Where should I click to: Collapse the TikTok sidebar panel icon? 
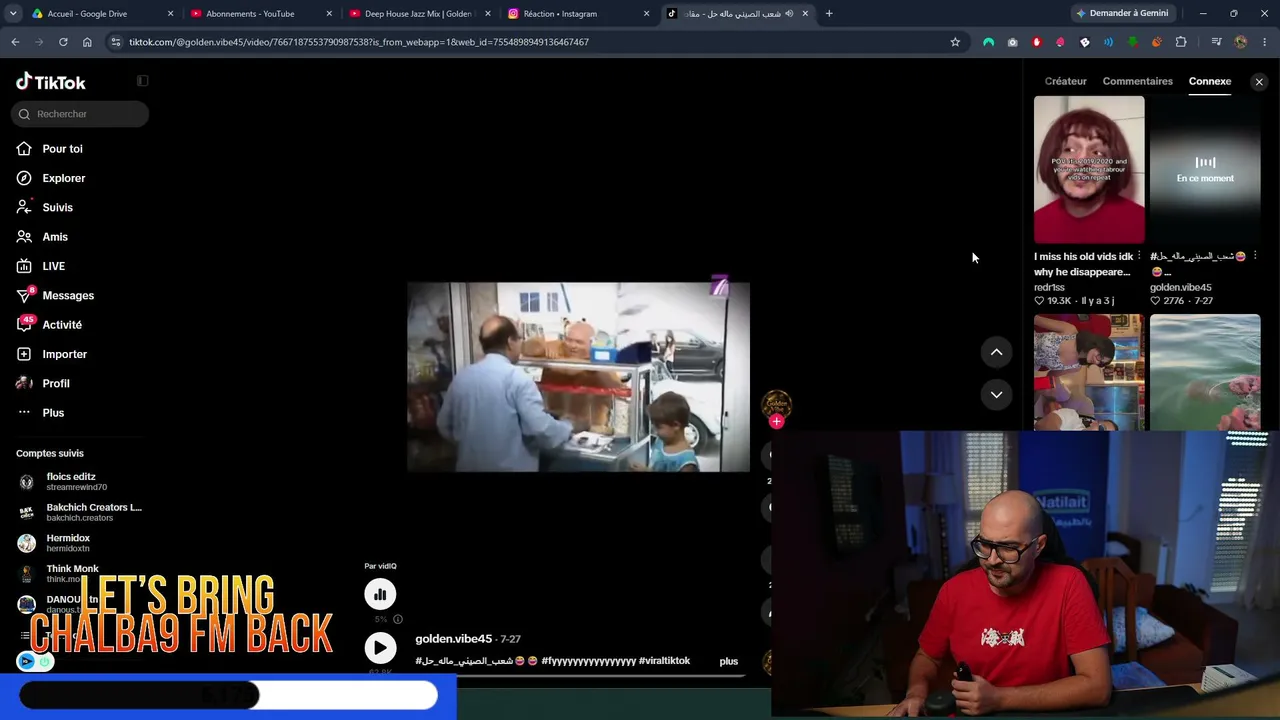point(142,81)
